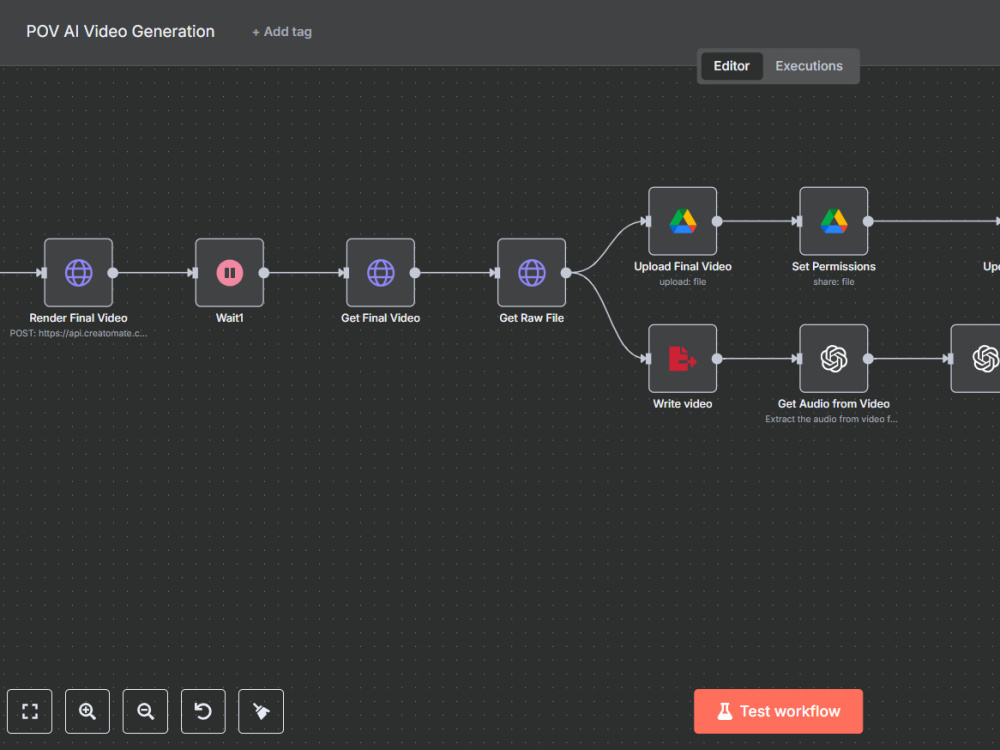This screenshot has width=1000, height=750.
Task: Reset the canvas zoom level
Action: pyautogui.click(x=203, y=711)
